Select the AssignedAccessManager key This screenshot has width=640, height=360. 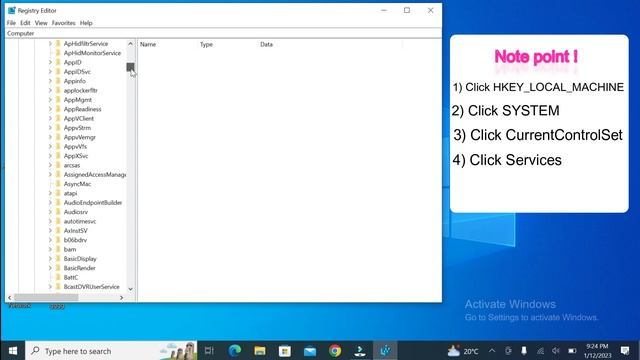coord(95,174)
